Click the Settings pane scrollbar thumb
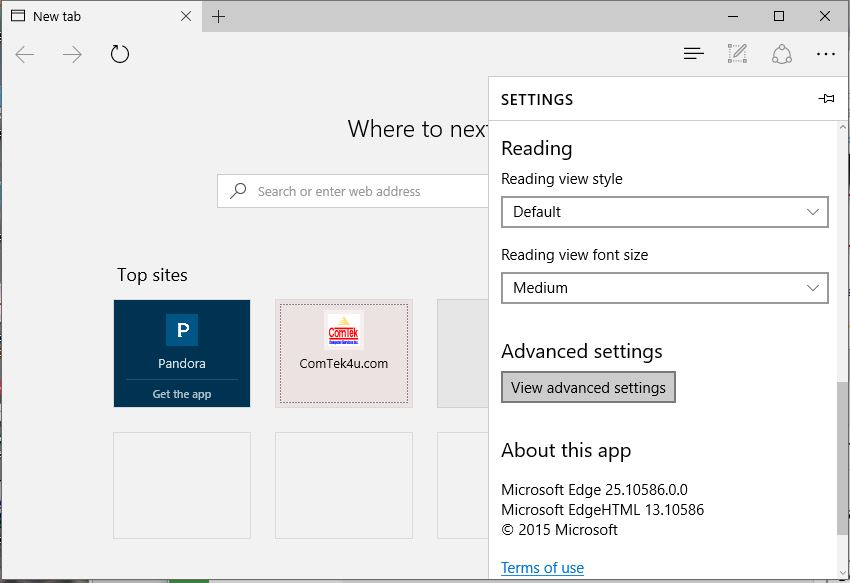850x583 pixels. pyautogui.click(x=842, y=458)
